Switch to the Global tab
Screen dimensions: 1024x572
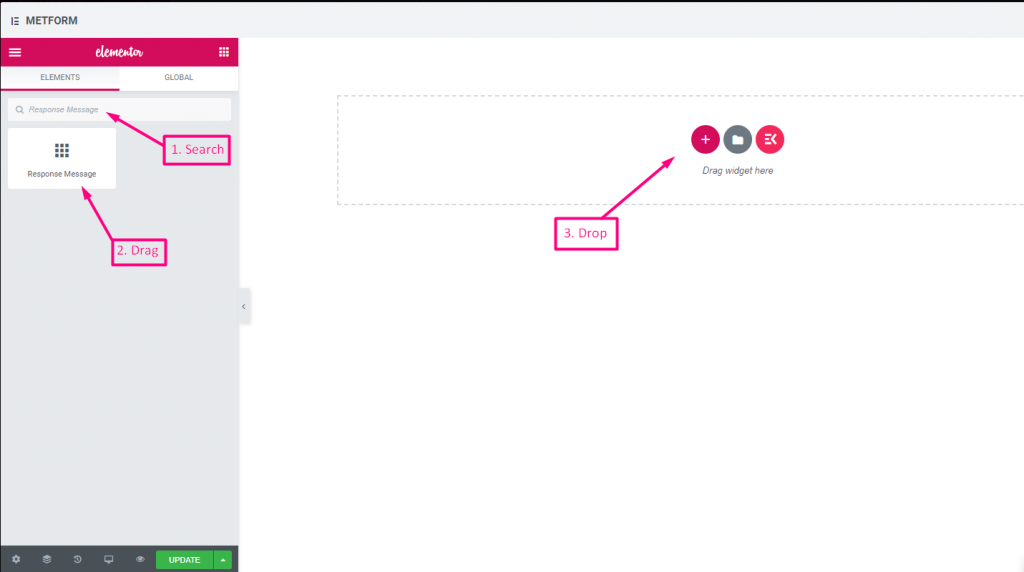(179, 77)
